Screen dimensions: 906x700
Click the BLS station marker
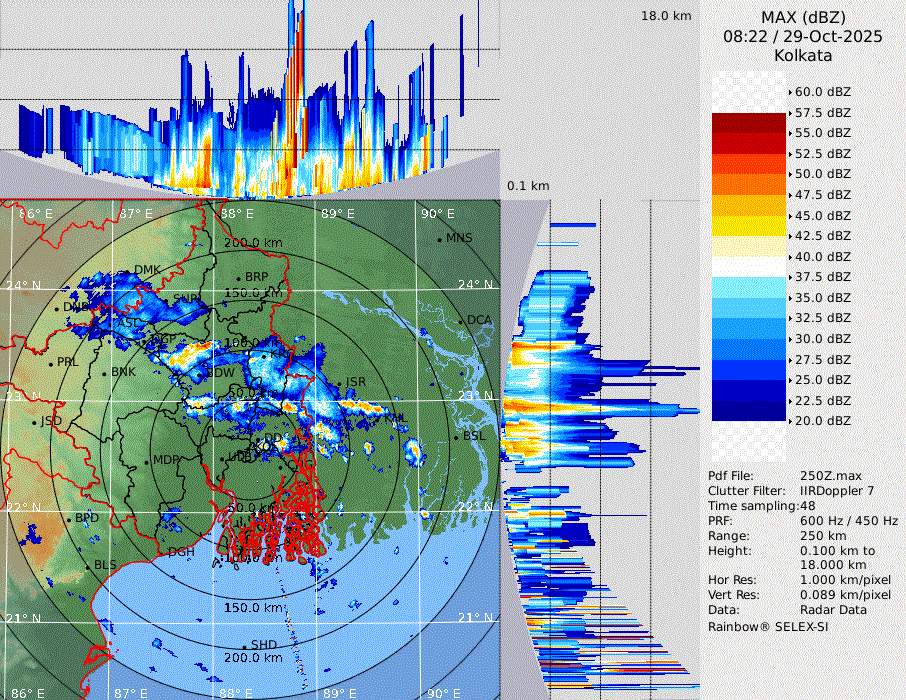(x=88, y=566)
